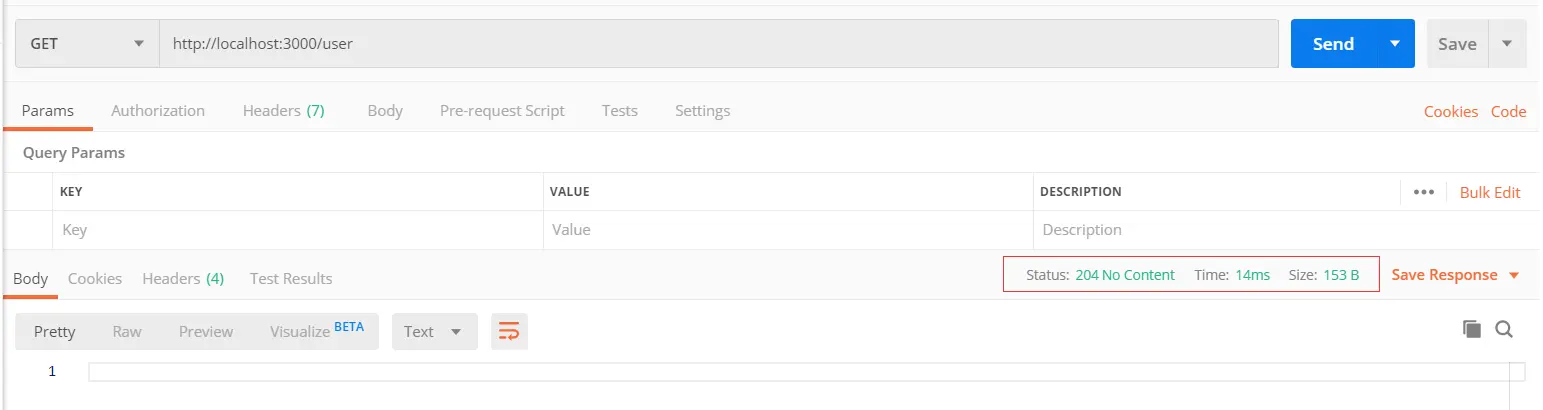Open the three-dots column options
This screenshot has width=1543, height=410.
[1424, 192]
